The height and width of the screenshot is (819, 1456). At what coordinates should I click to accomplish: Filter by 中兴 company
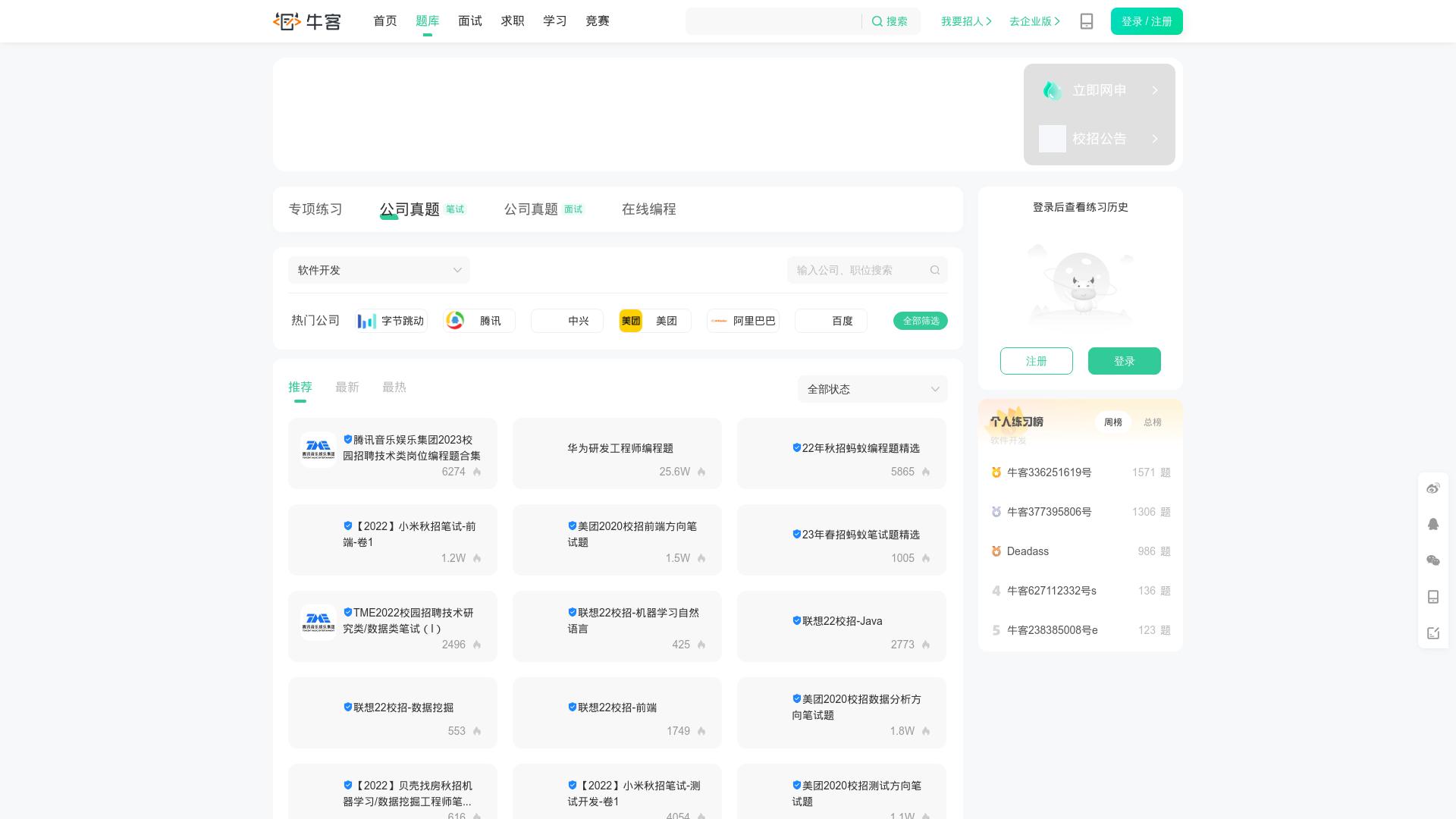567,321
